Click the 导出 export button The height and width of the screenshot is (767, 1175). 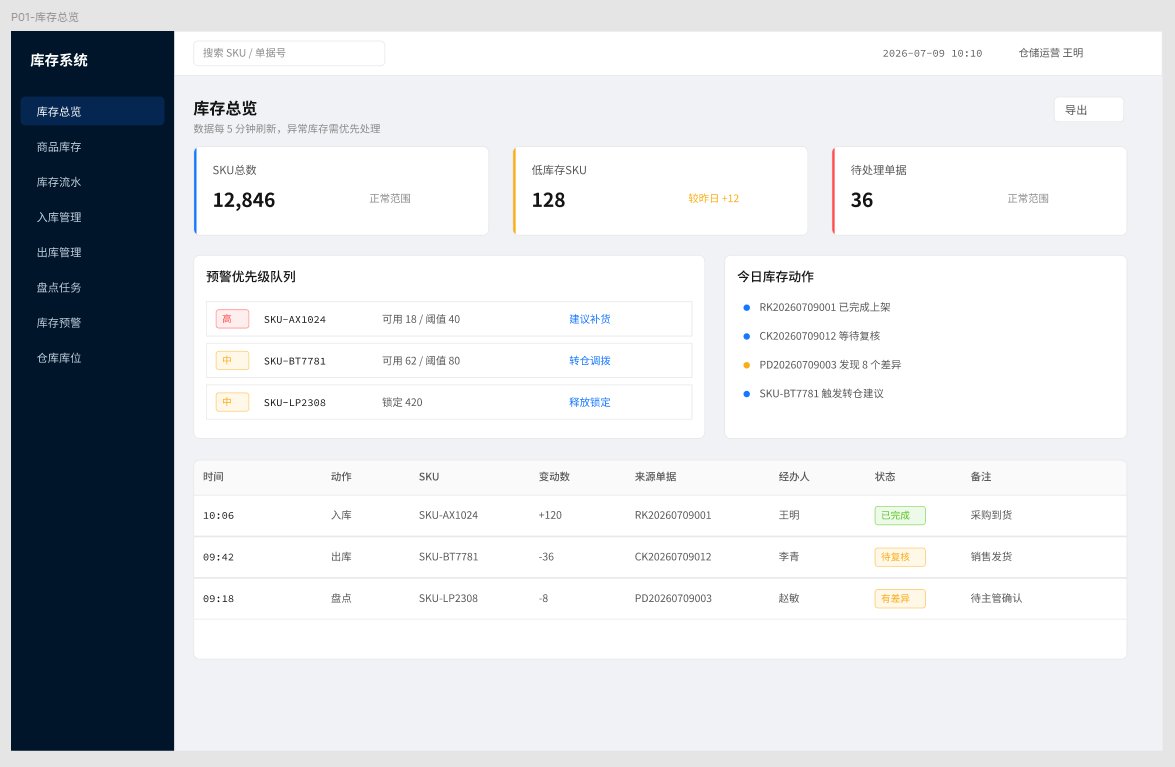pos(1088,109)
